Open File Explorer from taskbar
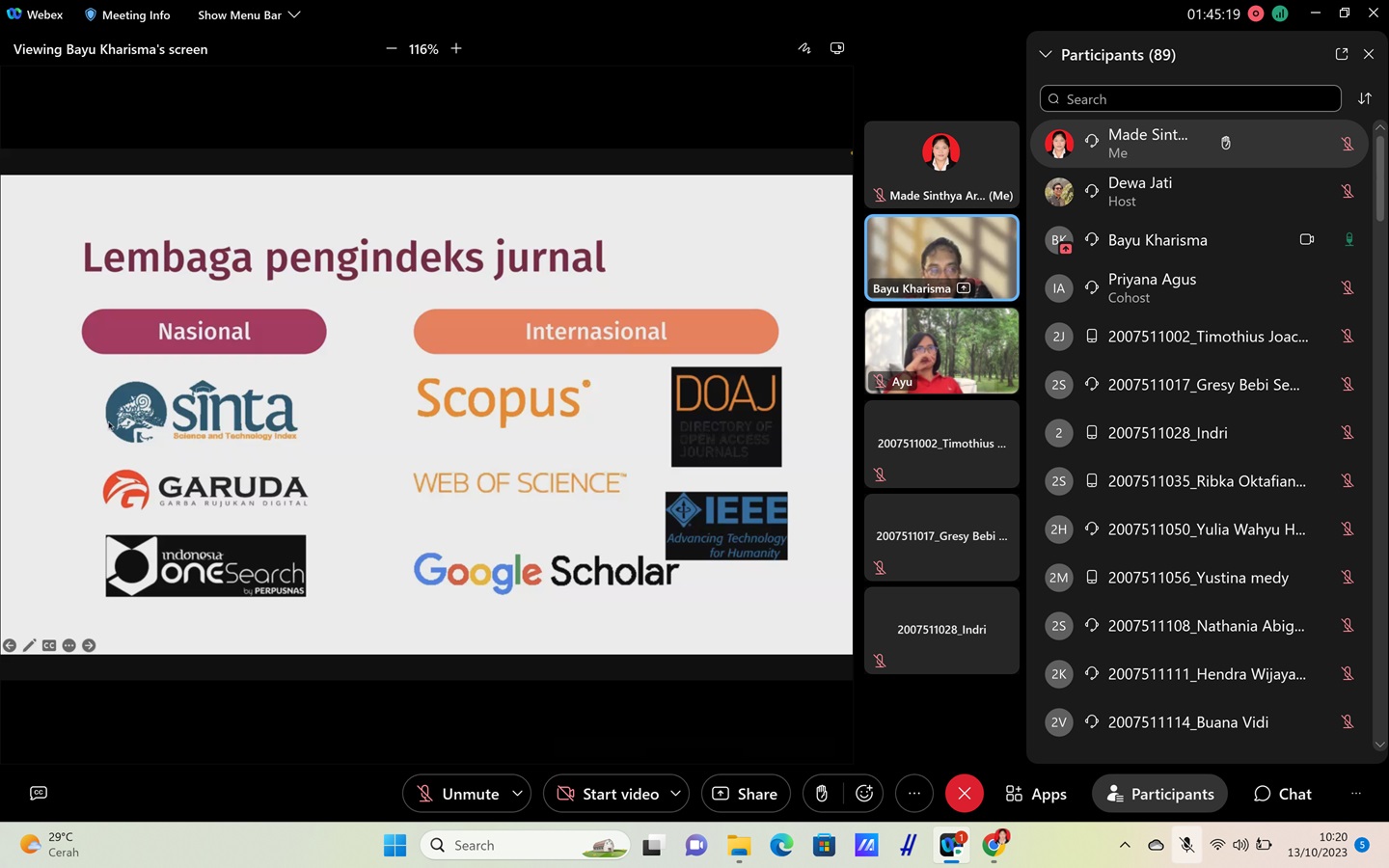Screen dimensions: 1389x868 pos(739,846)
